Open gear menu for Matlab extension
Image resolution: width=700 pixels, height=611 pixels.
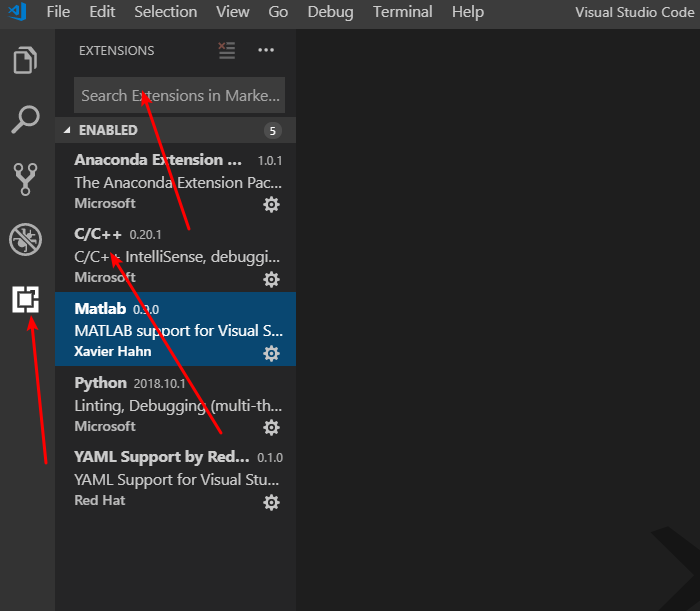(271, 353)
